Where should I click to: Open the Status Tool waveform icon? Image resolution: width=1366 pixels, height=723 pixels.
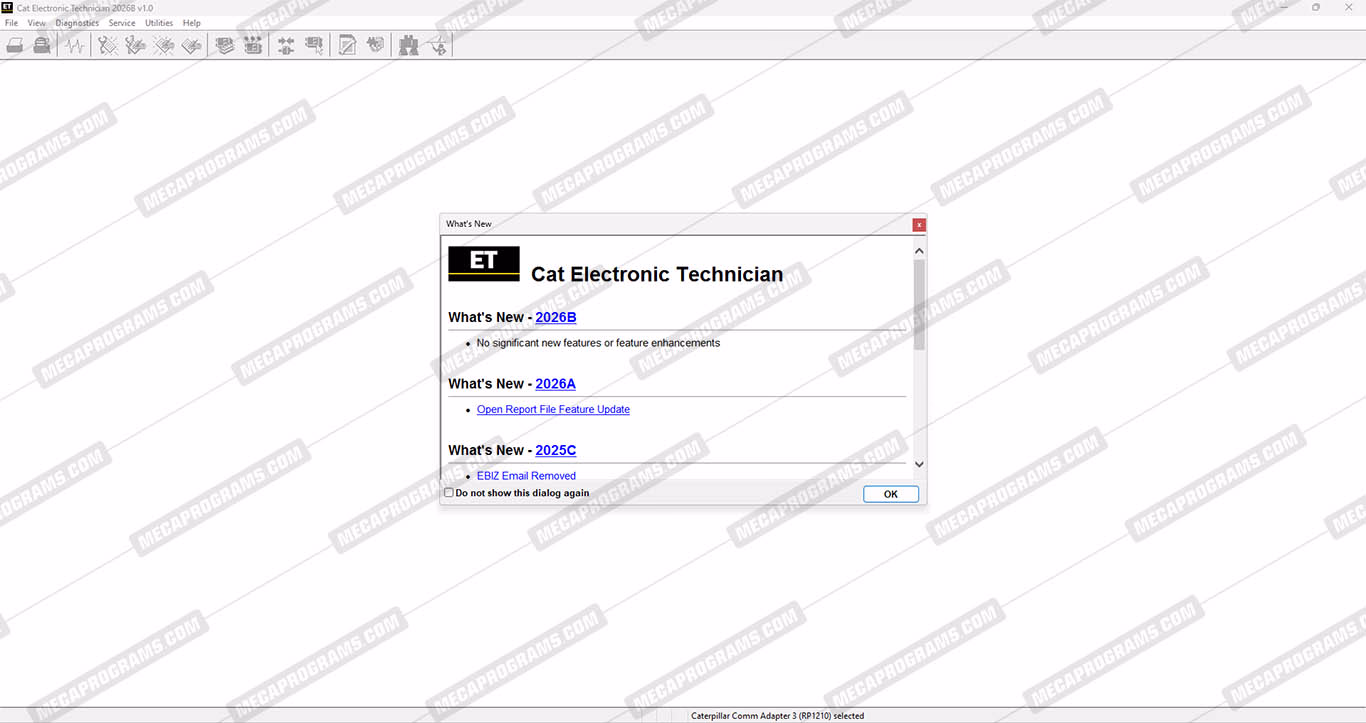(74, 45)
